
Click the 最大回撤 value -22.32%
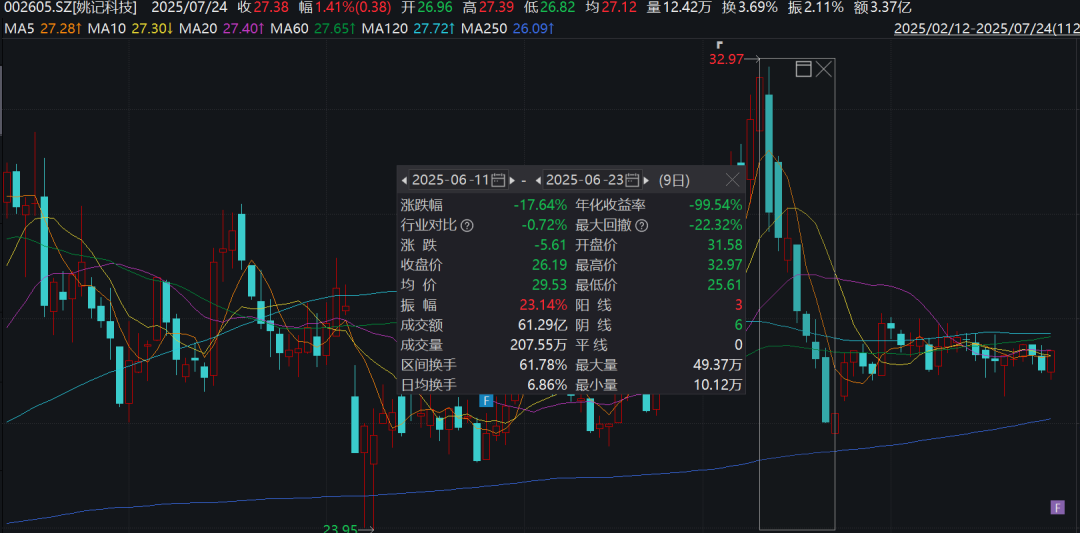pyautogui.click(x=716, y=226)
